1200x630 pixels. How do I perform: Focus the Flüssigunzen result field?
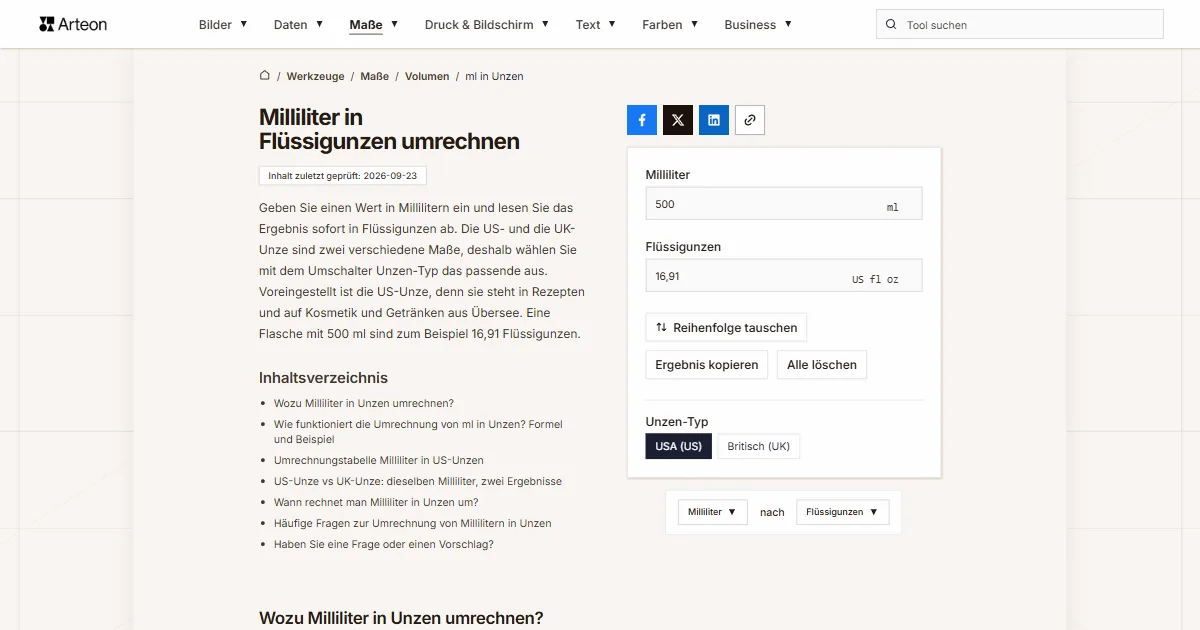(x=784, y=276)
